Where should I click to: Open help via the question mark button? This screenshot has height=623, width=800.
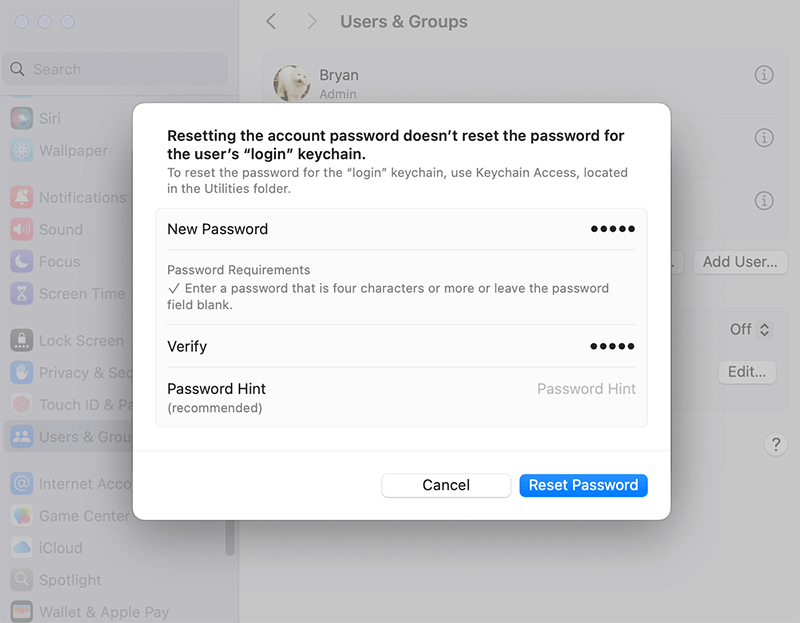[776, 444]
